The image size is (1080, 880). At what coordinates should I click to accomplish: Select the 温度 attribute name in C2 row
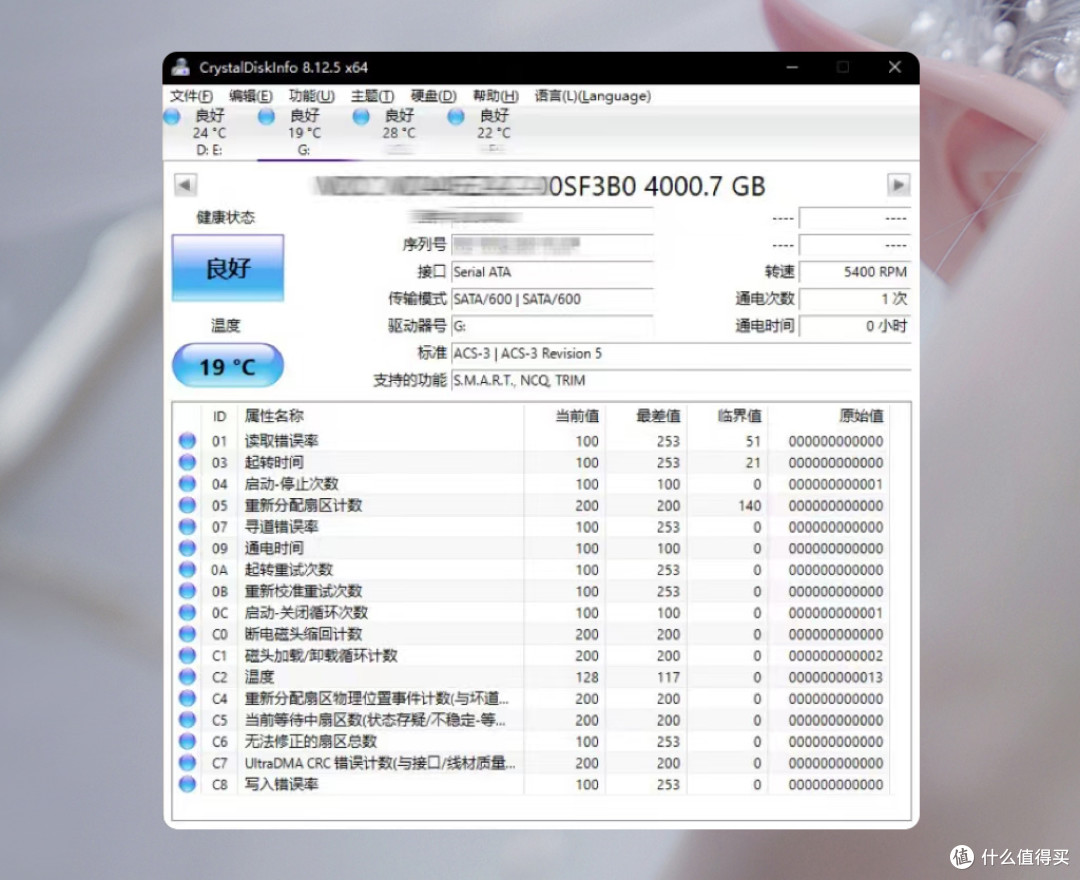[x=260, y=677]
